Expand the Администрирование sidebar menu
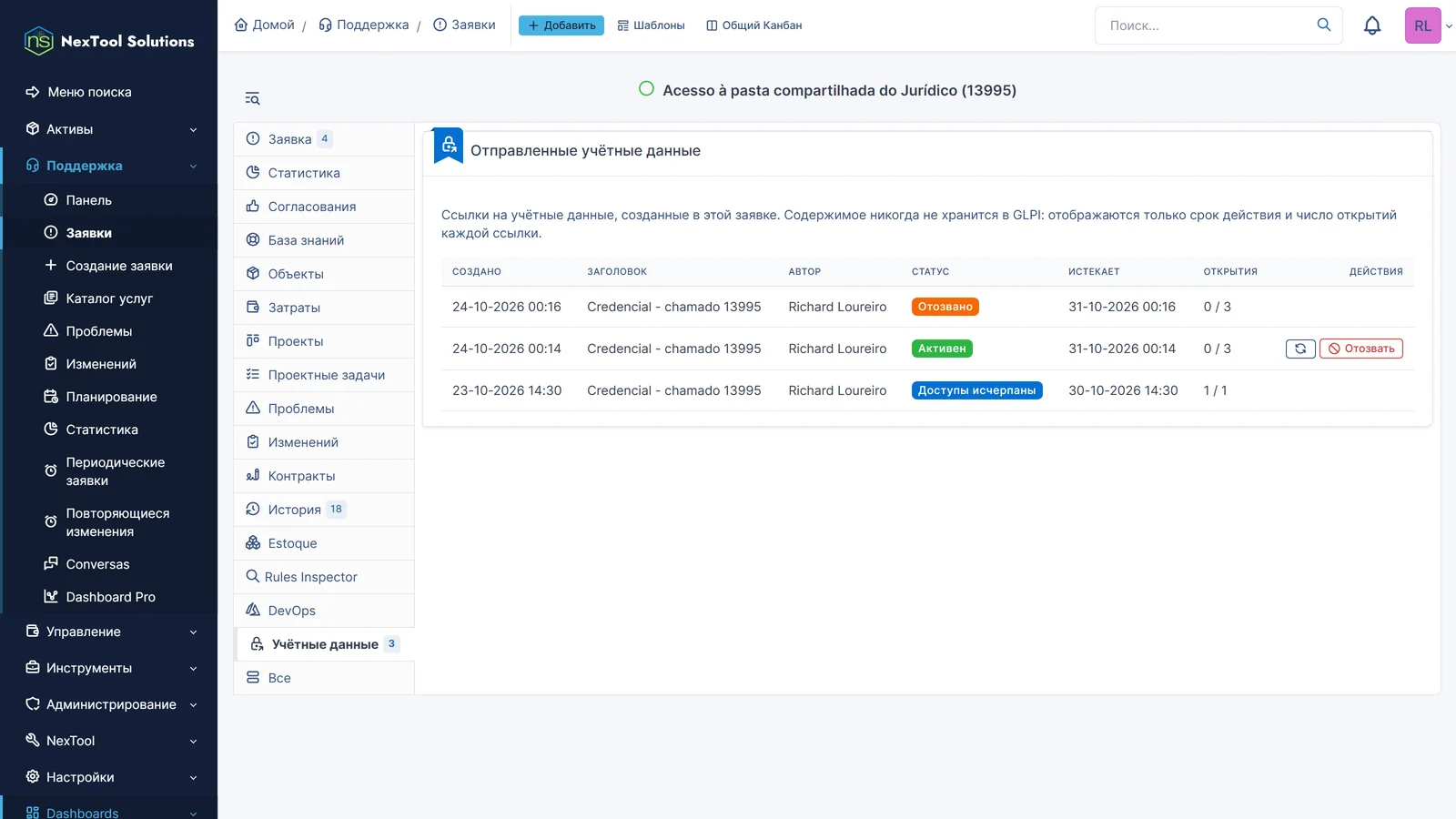 (x=109, y=704)
